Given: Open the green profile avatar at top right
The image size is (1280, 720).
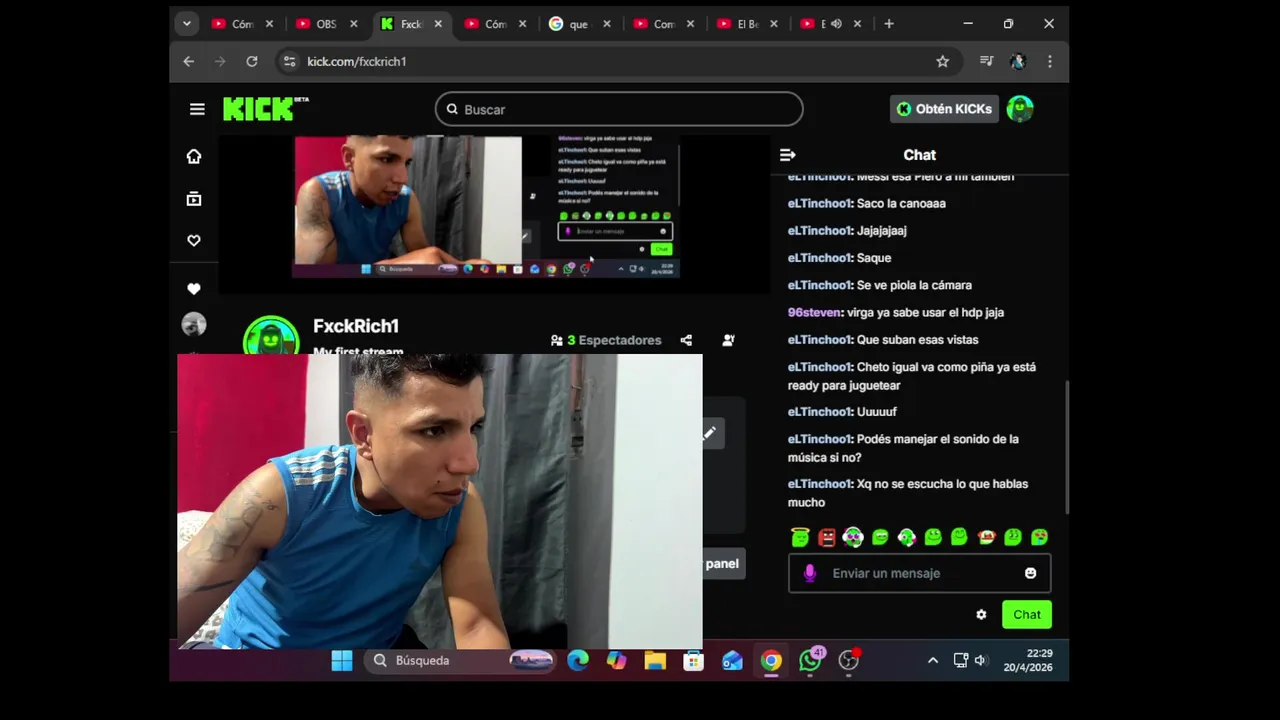Looking at the screenshot, I should point(1020,109).
